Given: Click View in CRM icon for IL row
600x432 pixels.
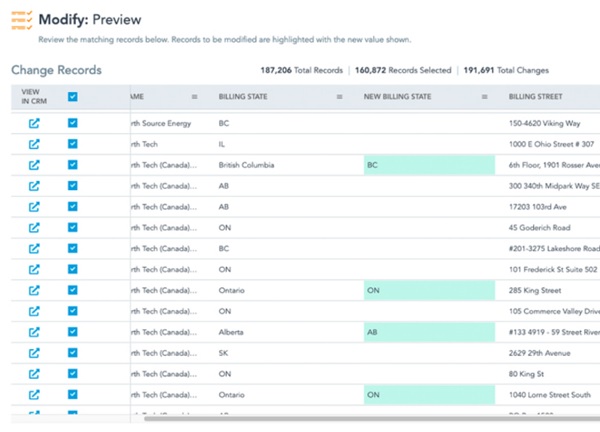Looking at the screenshot, I should pos(34,144).
